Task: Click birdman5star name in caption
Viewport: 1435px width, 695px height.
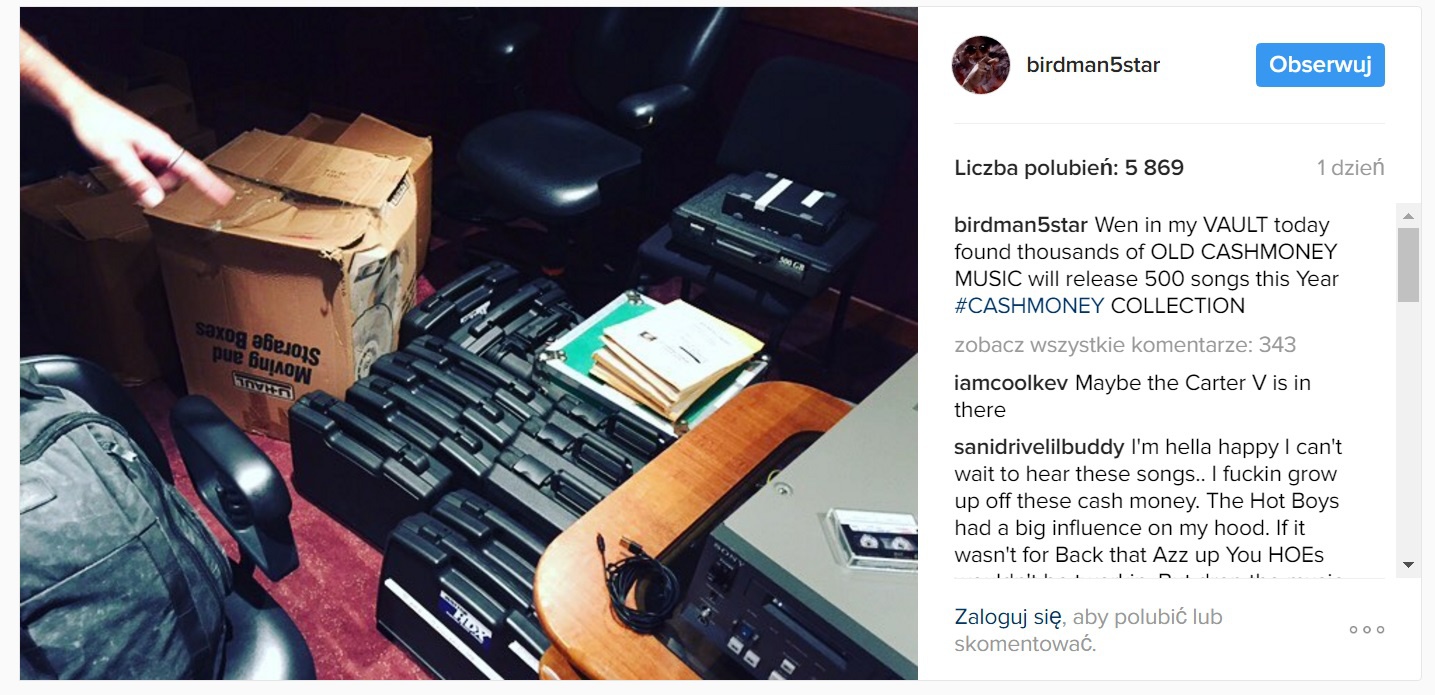Action: 1021,225
